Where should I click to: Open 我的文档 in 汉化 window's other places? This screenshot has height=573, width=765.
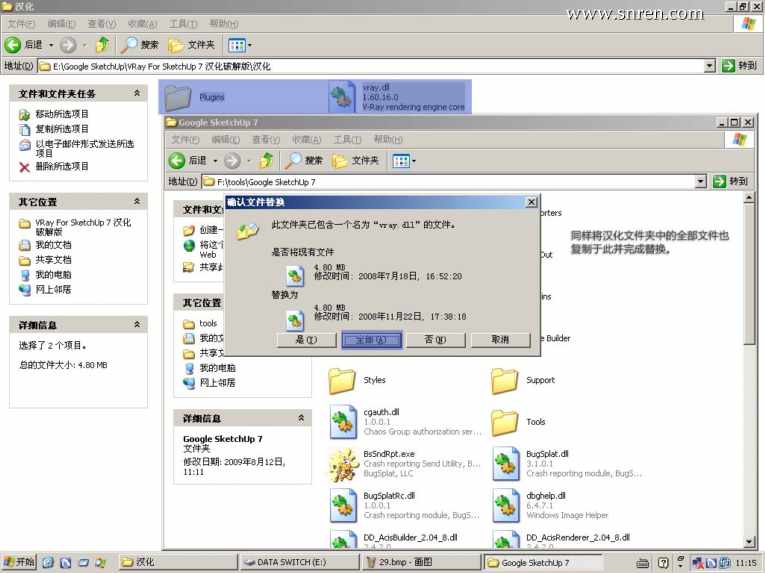click(x=53, y=245)
